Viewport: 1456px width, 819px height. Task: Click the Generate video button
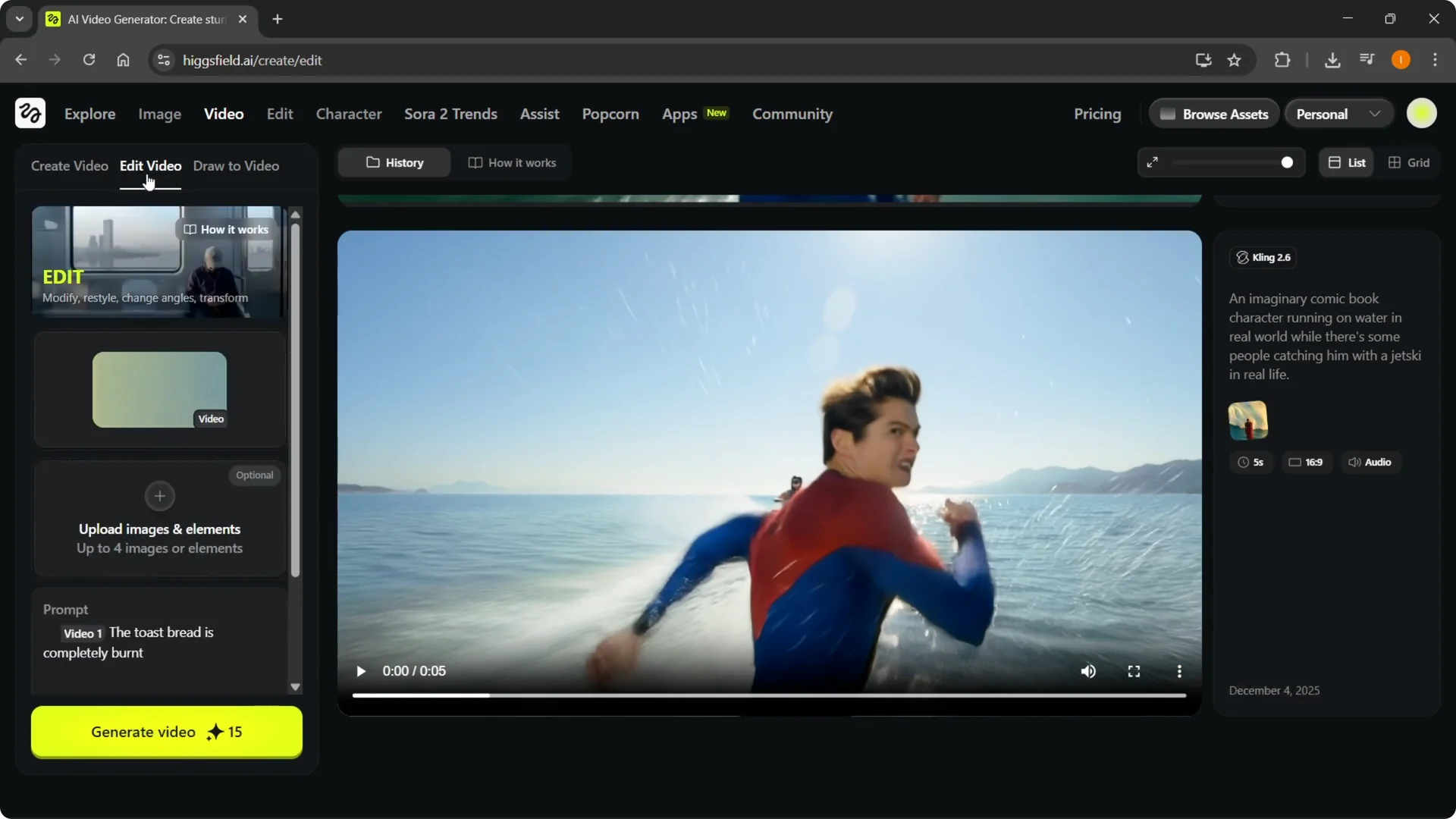click(166, 732)
